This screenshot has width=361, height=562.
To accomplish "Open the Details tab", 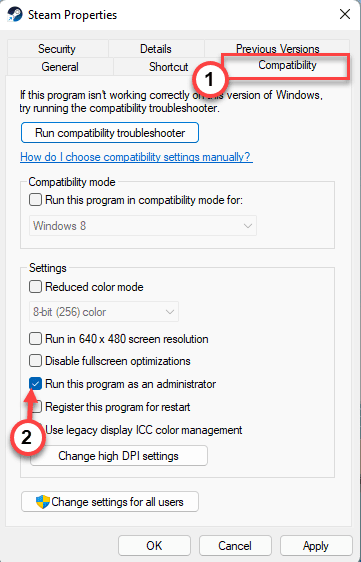I will pos(156,49).
